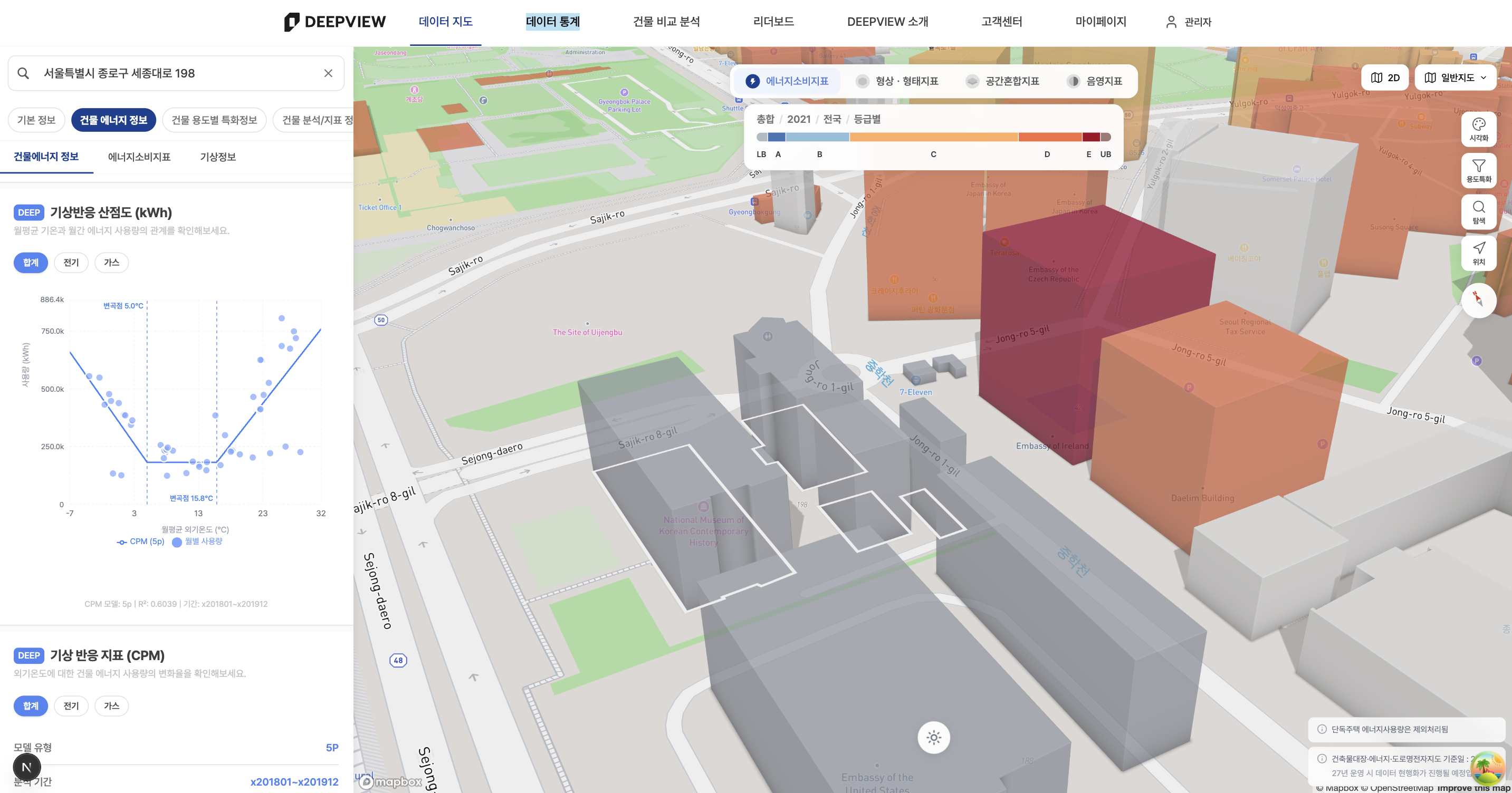The image size is (1512, 793).
Task: Open 리더보드 menu
Action: click(x=773, y=22)
